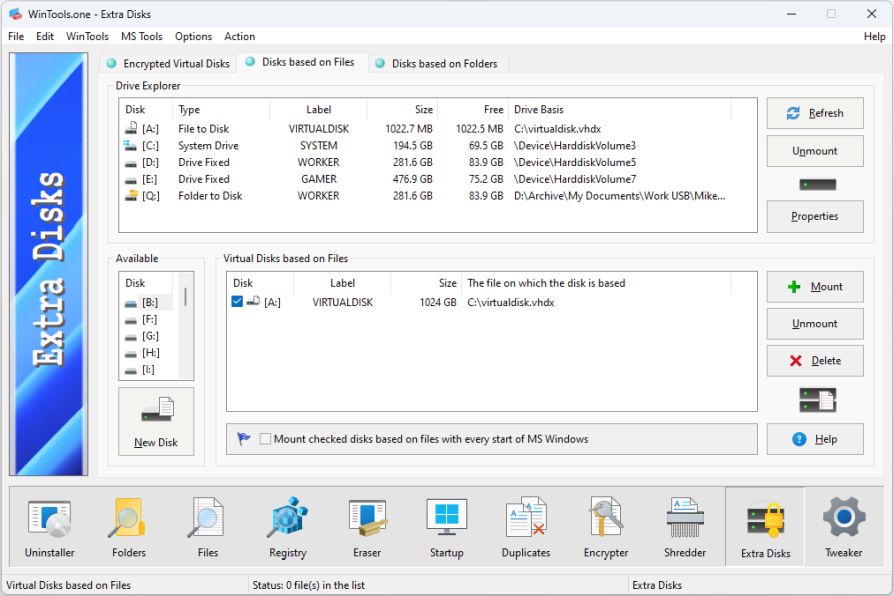
Task: Click the blue flag icon beside mount option
Action: (244, 439)
